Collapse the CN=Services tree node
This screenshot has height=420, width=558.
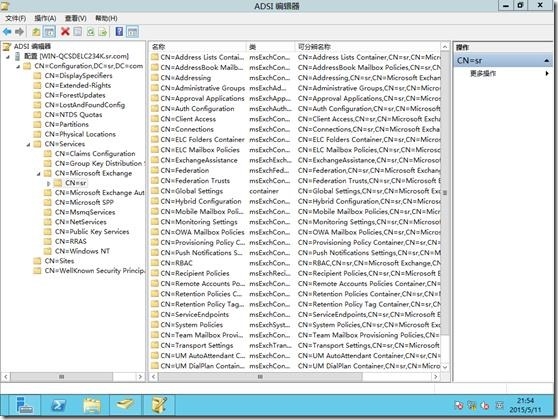coord(28,145)
